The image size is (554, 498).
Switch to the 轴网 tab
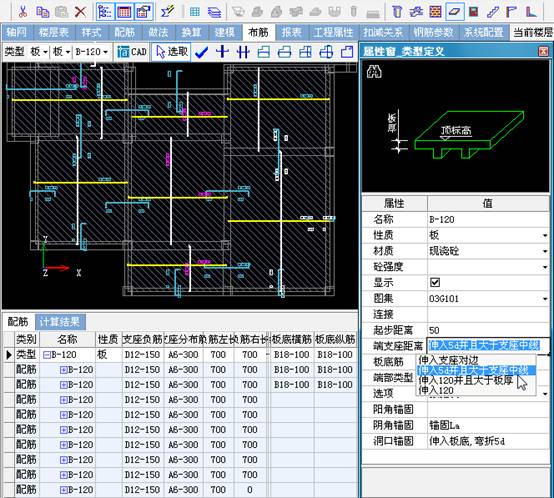(x=17, y=32)
